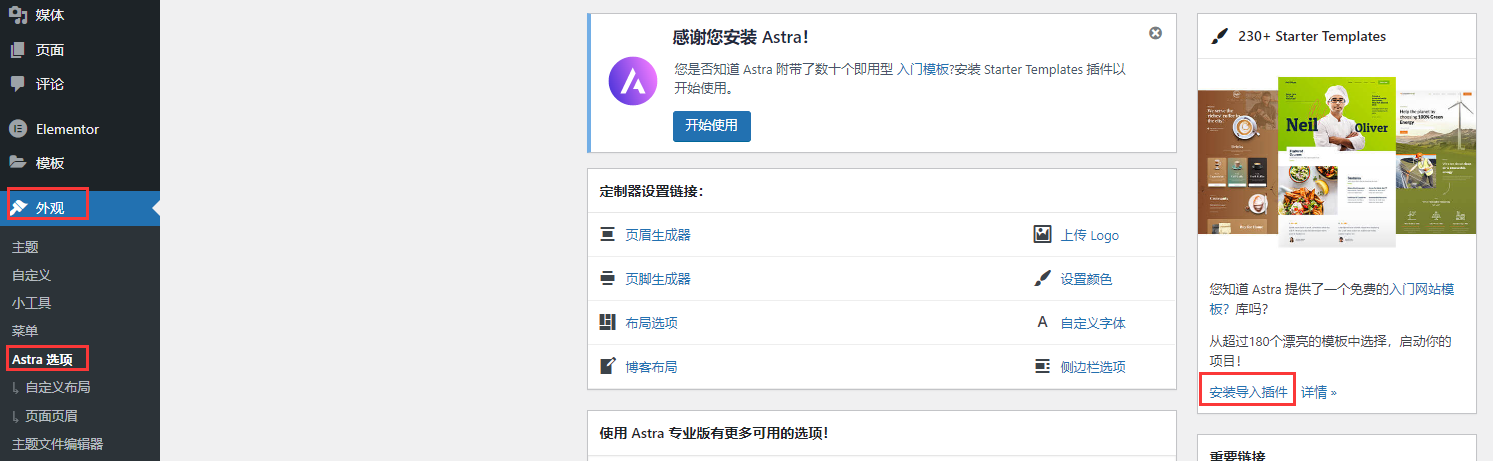Click the 上传 Logo link
The height and width of the screenshot is (461, 1493).
click(1090, 235)
